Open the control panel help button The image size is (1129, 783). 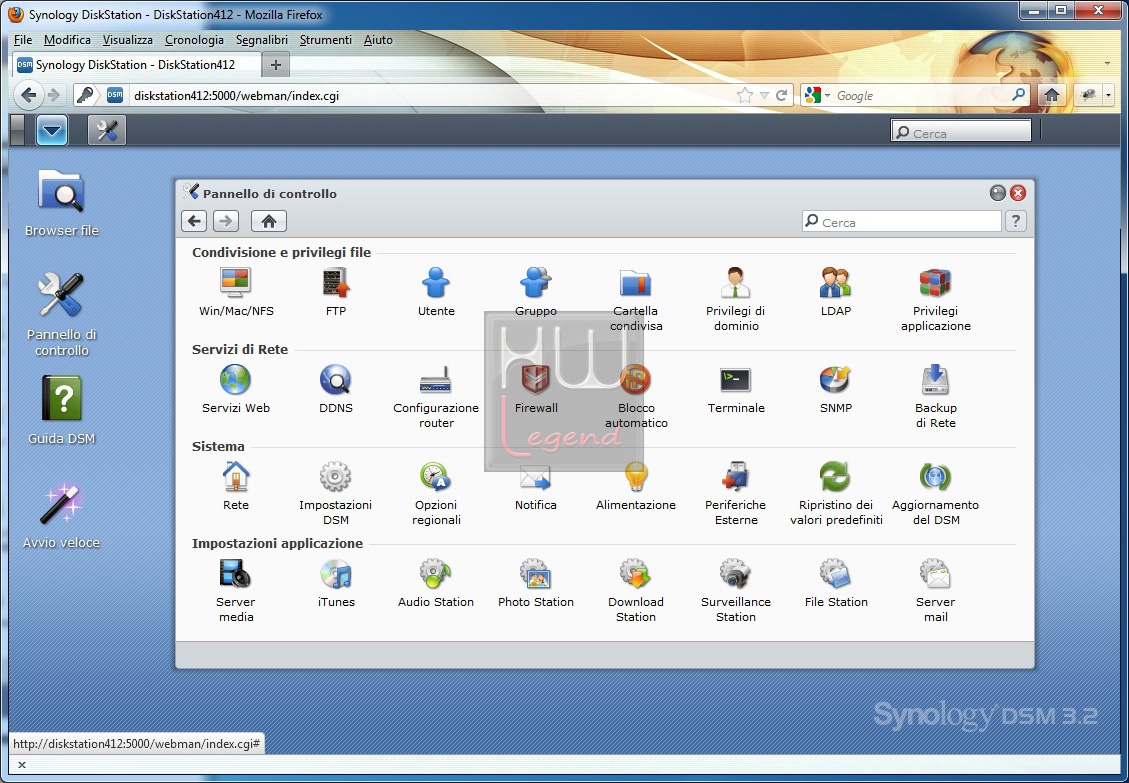tap(1015, 221)
